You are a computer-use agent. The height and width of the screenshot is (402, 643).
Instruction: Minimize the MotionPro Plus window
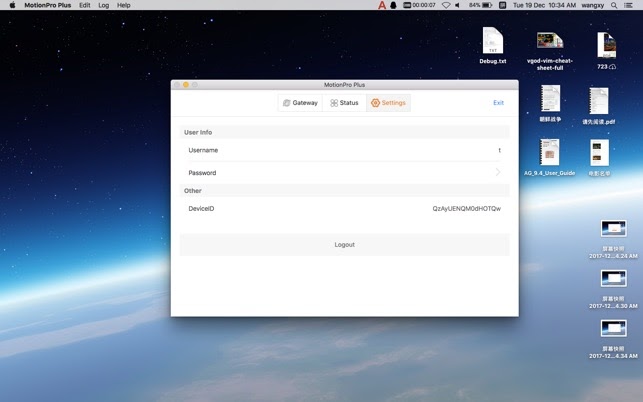coord(186,85)
